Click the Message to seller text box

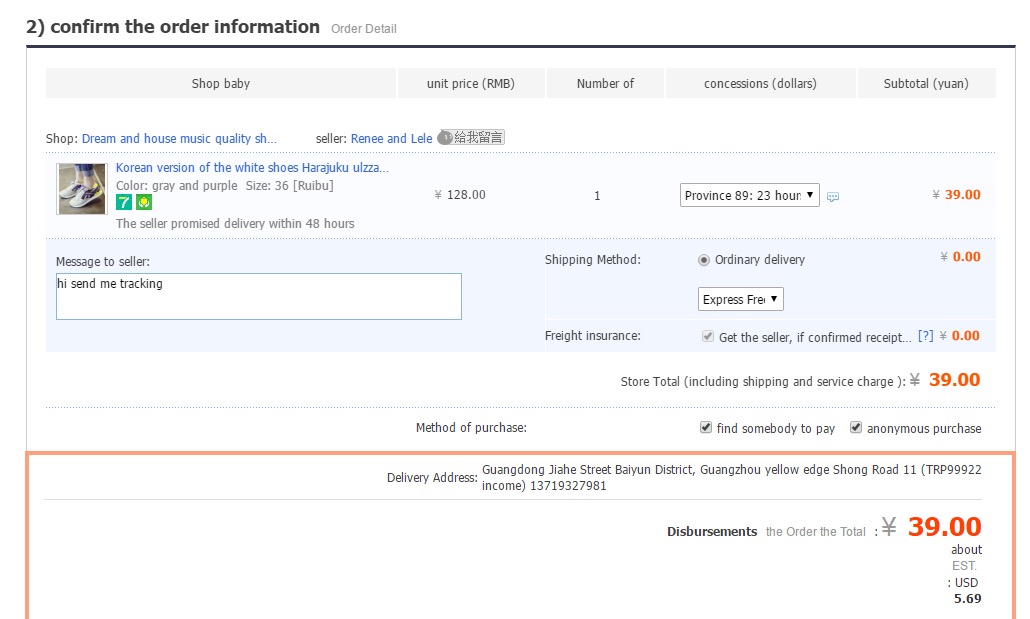coord(258,296)
